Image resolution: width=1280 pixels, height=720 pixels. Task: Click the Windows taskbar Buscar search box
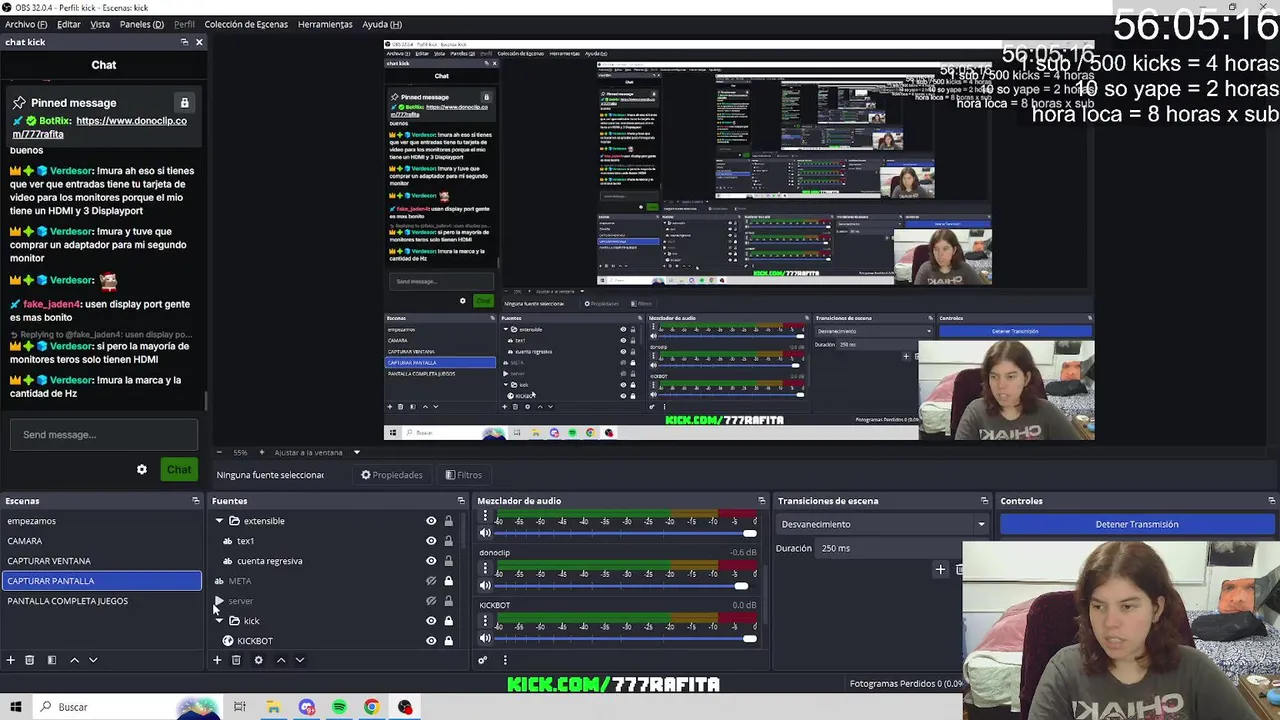point(105,707)
